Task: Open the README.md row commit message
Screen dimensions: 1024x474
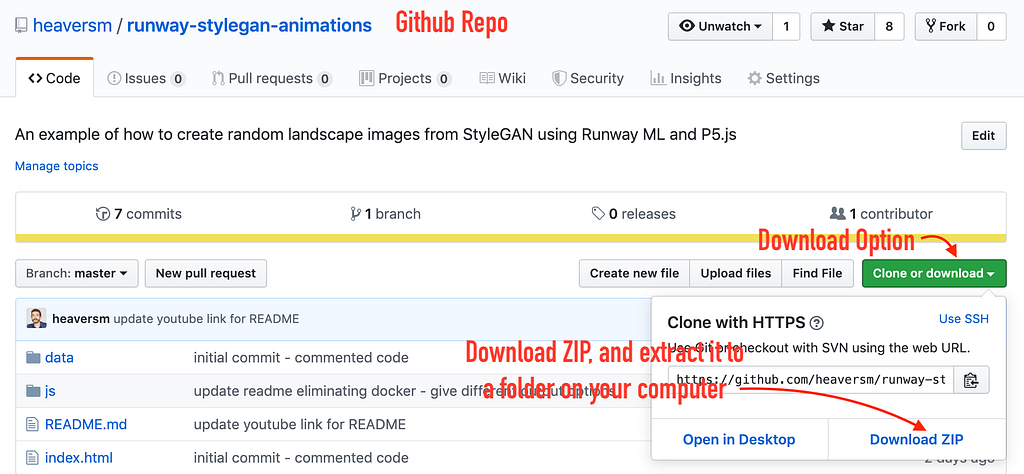Action: tap(300, 424)
